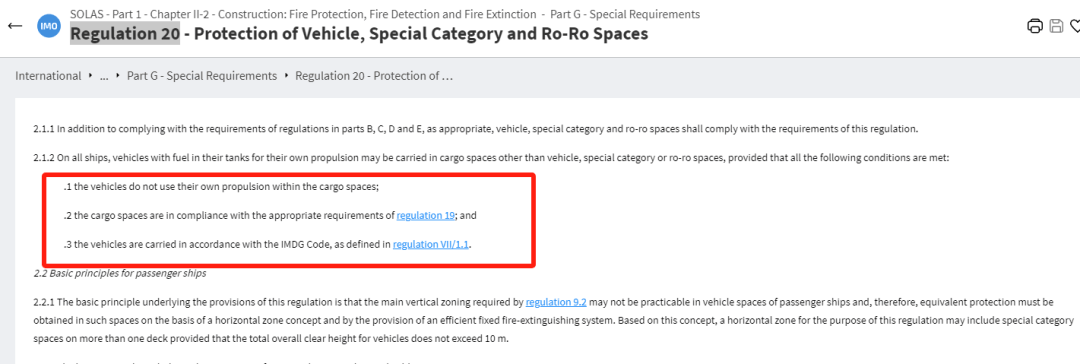
Task: Click the breadcrumb arrow before Regulation 20
Action: [x=286, y=76]
